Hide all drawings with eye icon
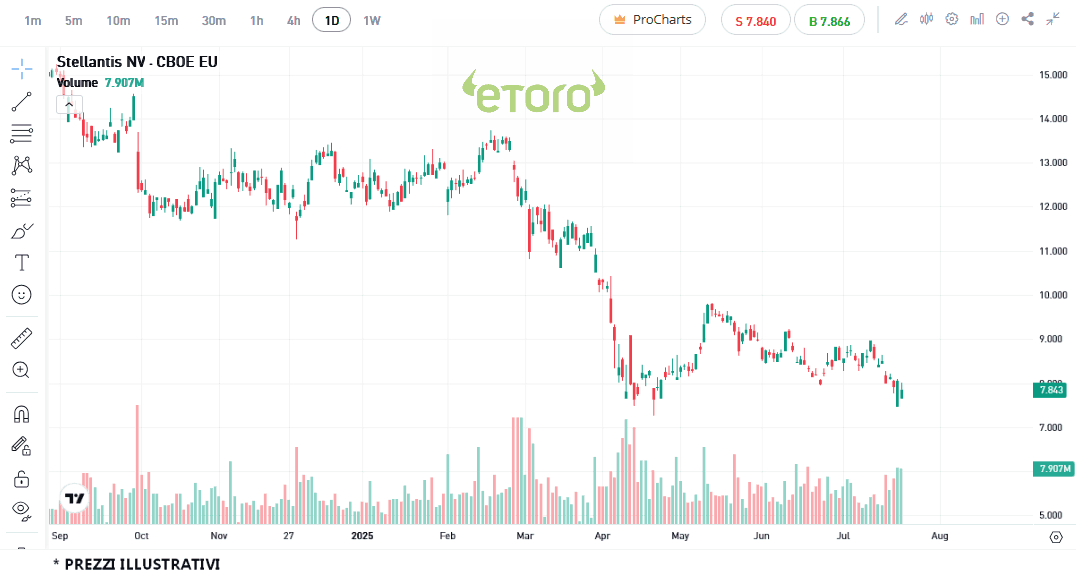 point(21,509)
